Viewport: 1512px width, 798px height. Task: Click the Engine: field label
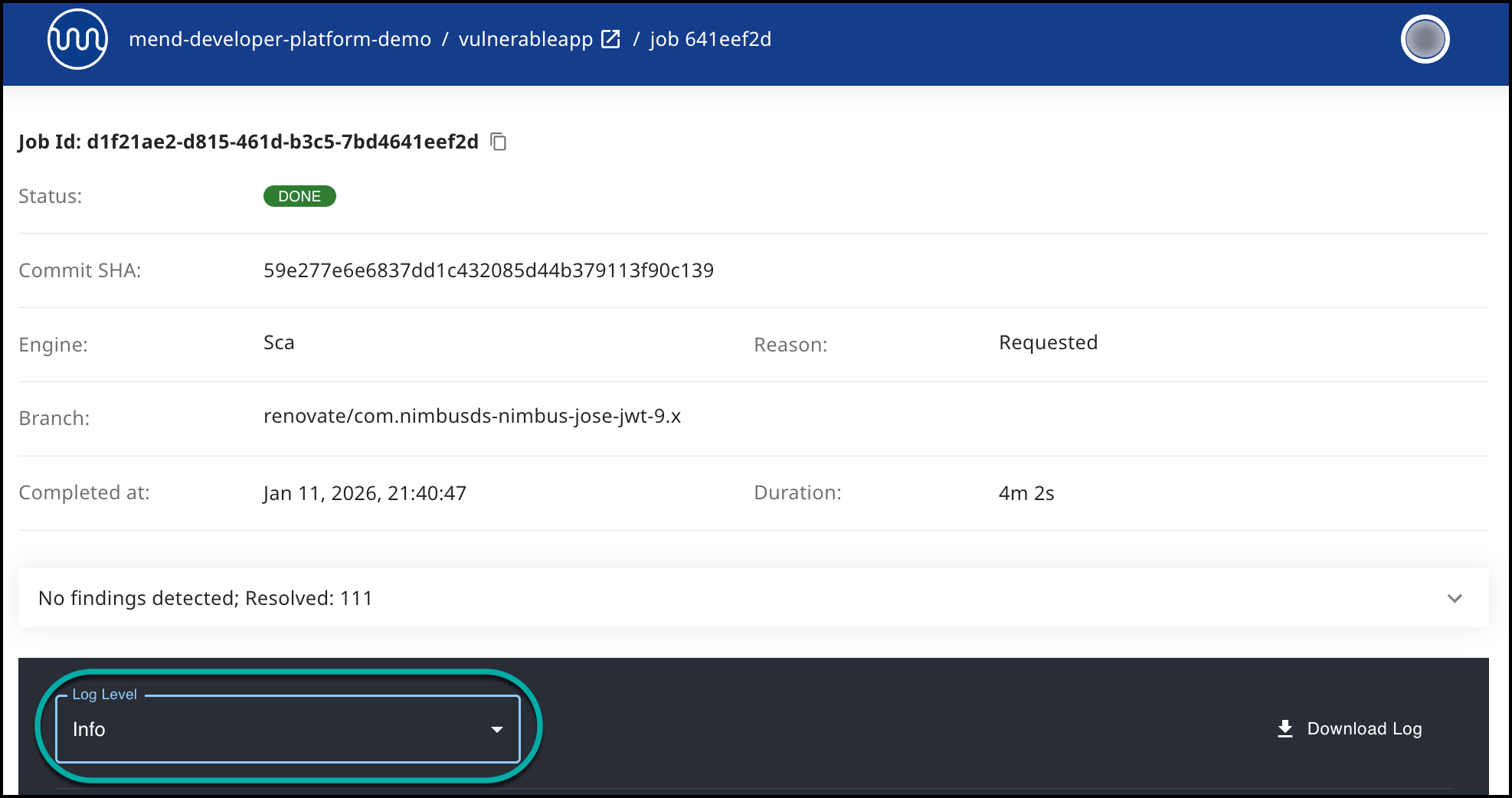pos(53,345)
